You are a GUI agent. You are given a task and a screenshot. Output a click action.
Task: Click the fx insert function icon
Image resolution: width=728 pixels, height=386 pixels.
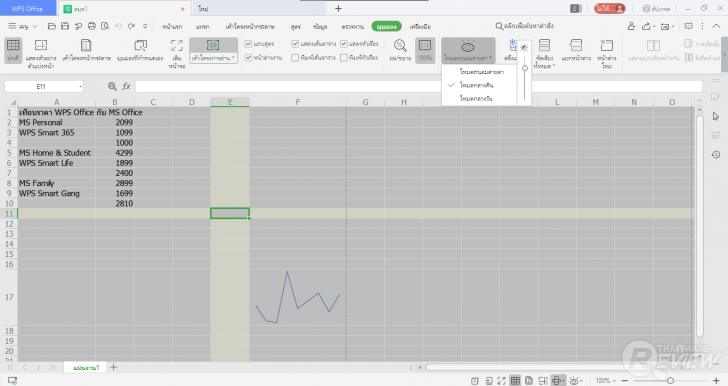(x=126, y=86)
